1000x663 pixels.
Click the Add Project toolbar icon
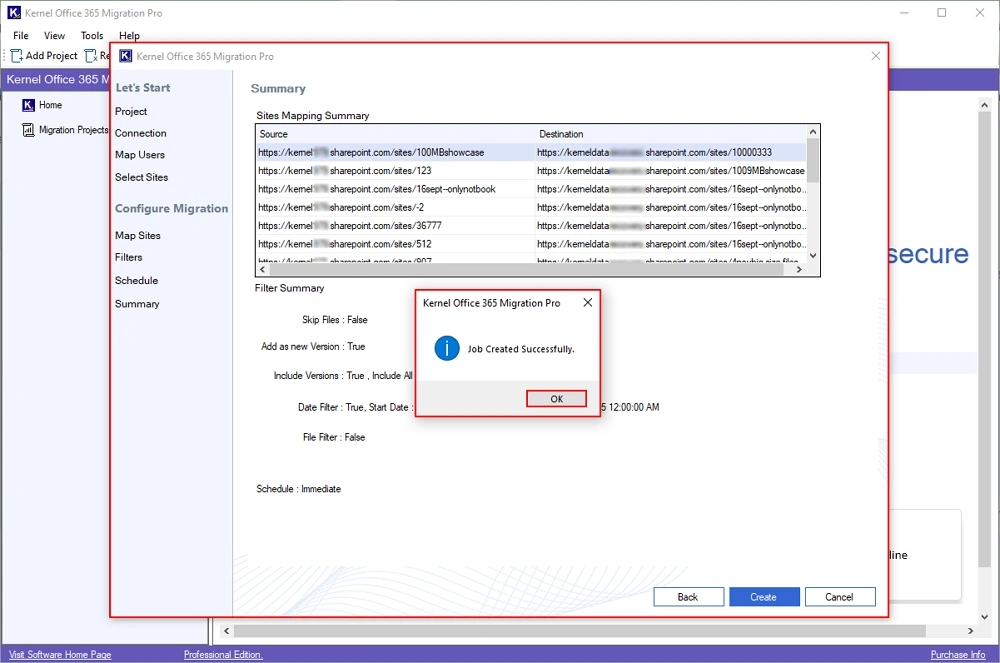click(17, 56)
